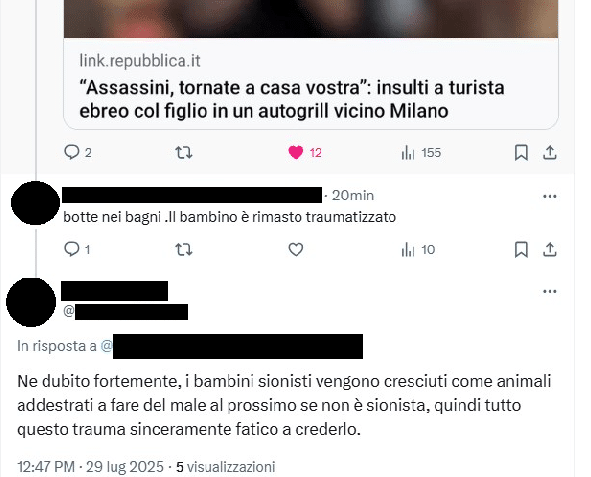591x477 pixels.
Task: Like the 'botte nei bagni' comment
Action: (296, 249)
